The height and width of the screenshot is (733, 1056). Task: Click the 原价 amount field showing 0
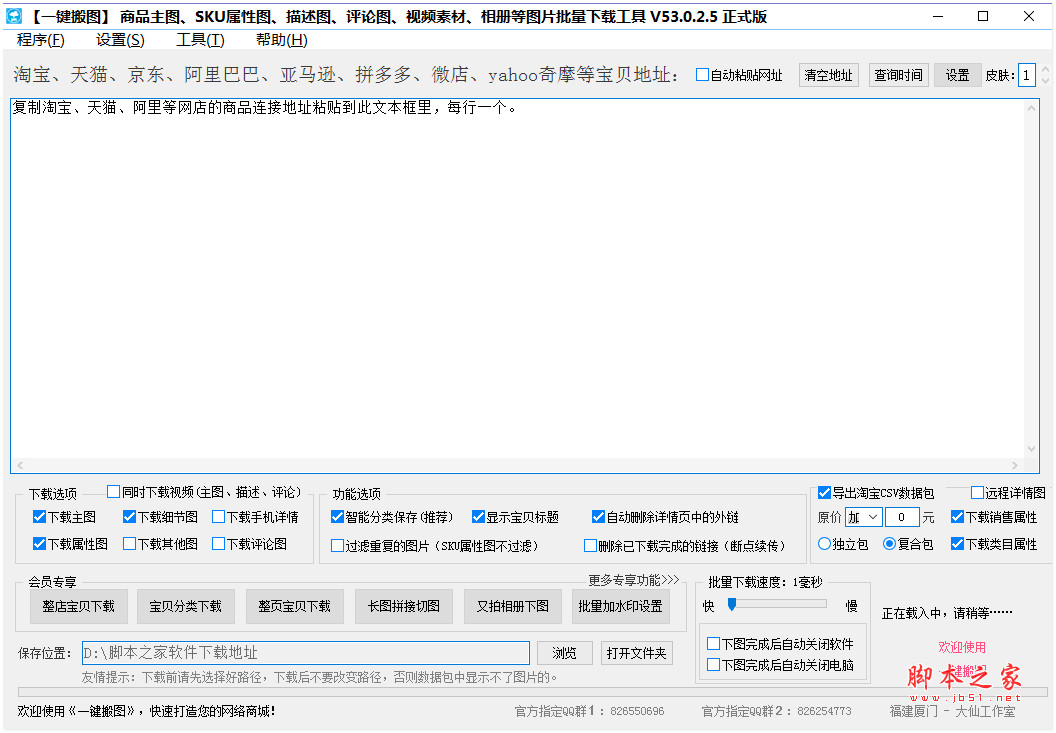pos(901,517)
